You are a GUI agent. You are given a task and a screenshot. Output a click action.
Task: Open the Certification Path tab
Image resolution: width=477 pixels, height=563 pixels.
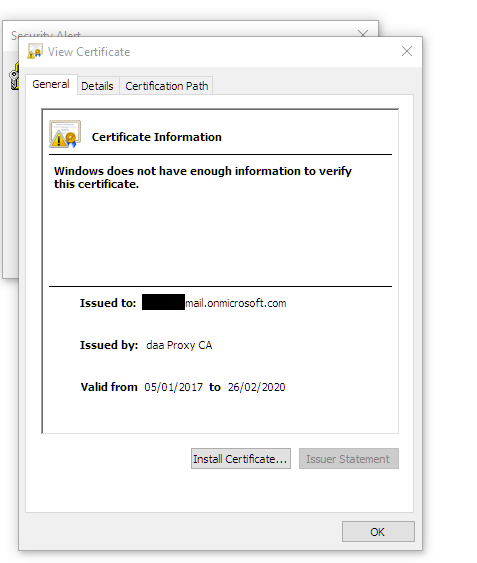tap(167, 86)
